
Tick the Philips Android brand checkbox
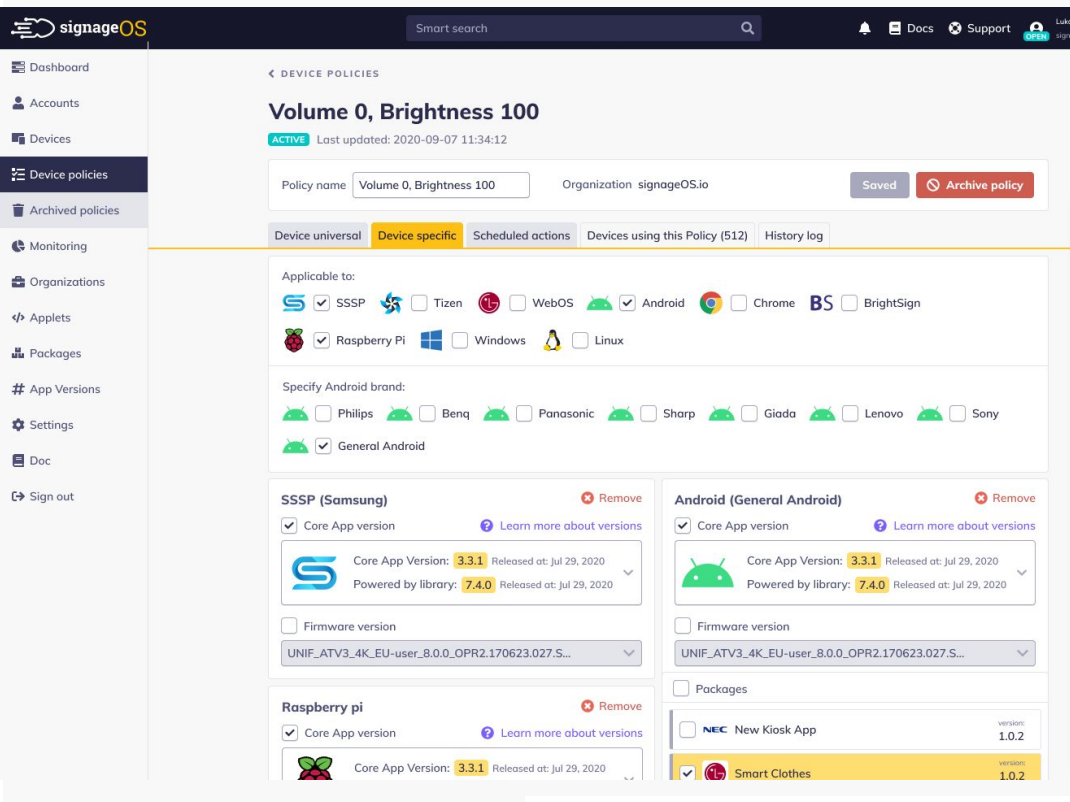pyautogui.click(x=324, y=413)
